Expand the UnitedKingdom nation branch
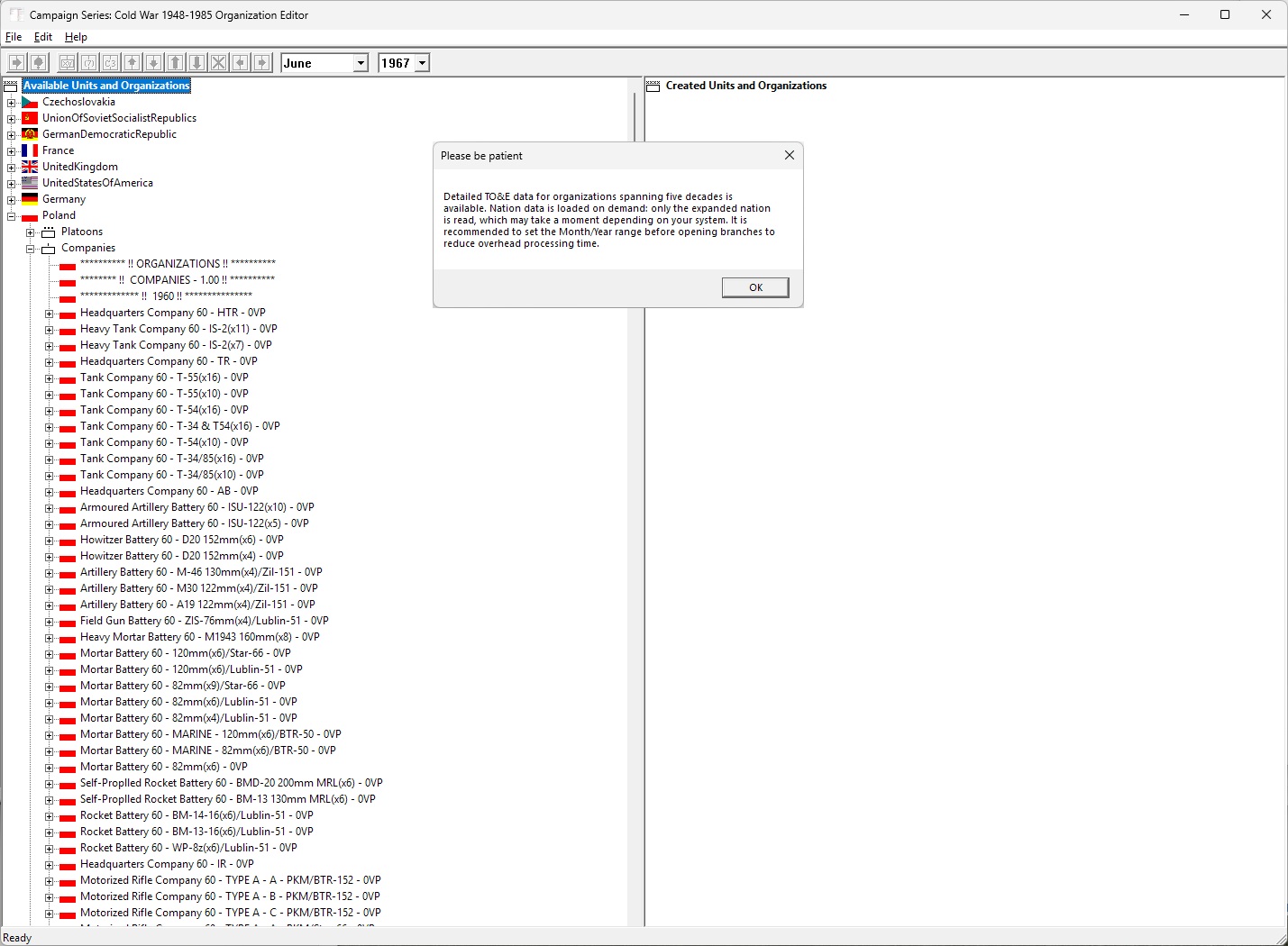 [11, 167]
